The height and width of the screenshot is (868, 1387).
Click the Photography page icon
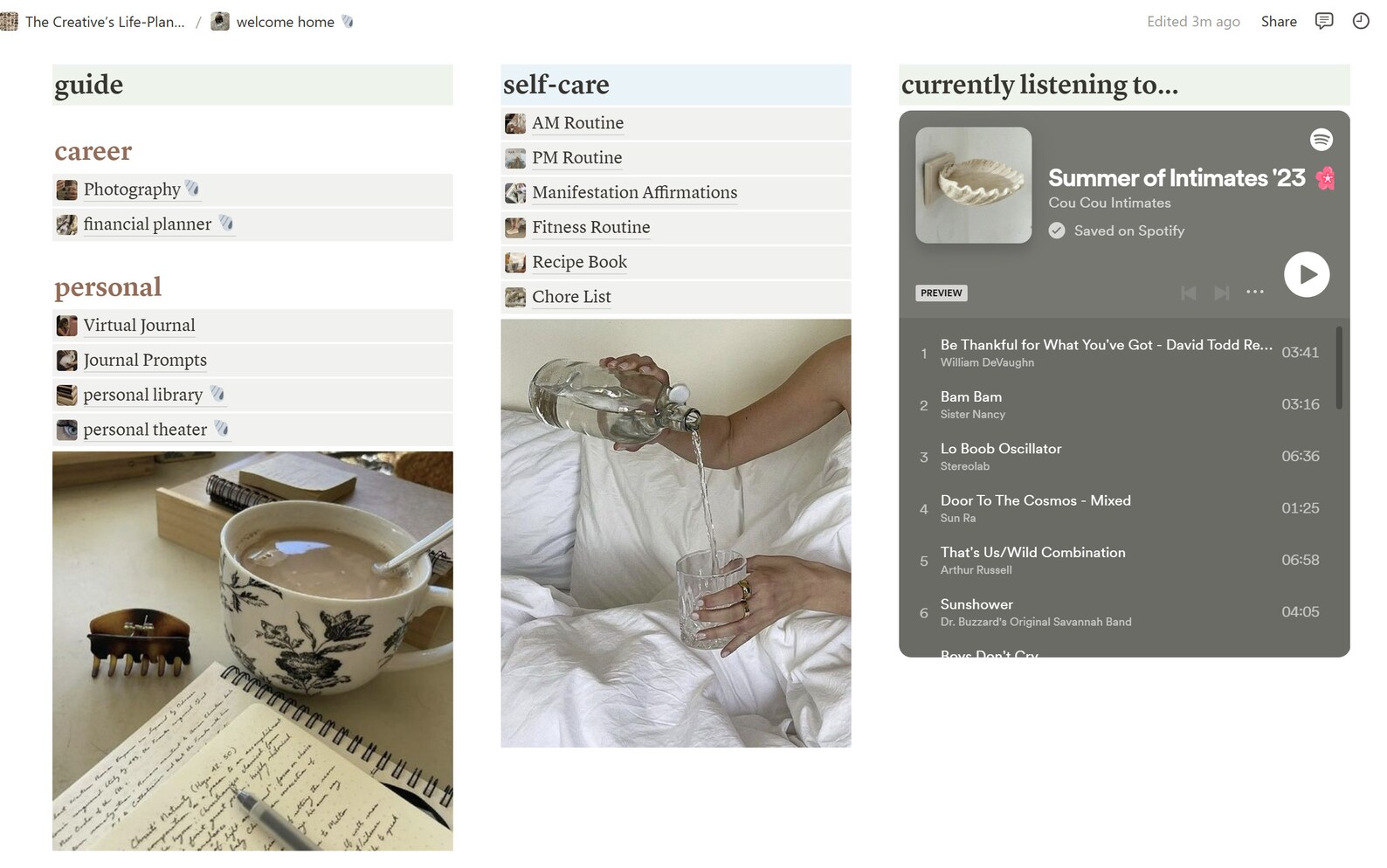pyautogui.click(x=66, y=189)
